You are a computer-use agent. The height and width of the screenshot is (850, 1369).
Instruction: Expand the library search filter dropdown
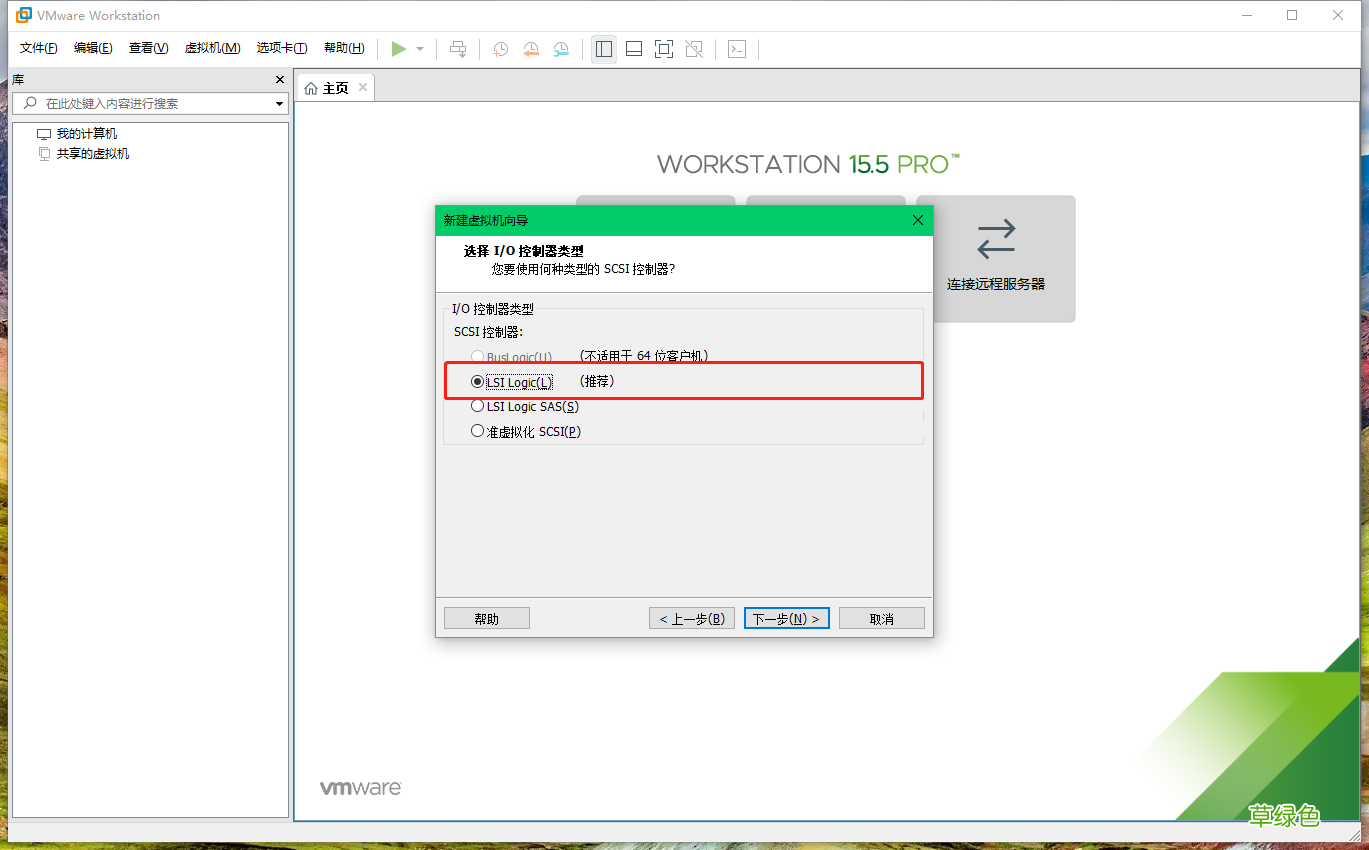[278, 103]
